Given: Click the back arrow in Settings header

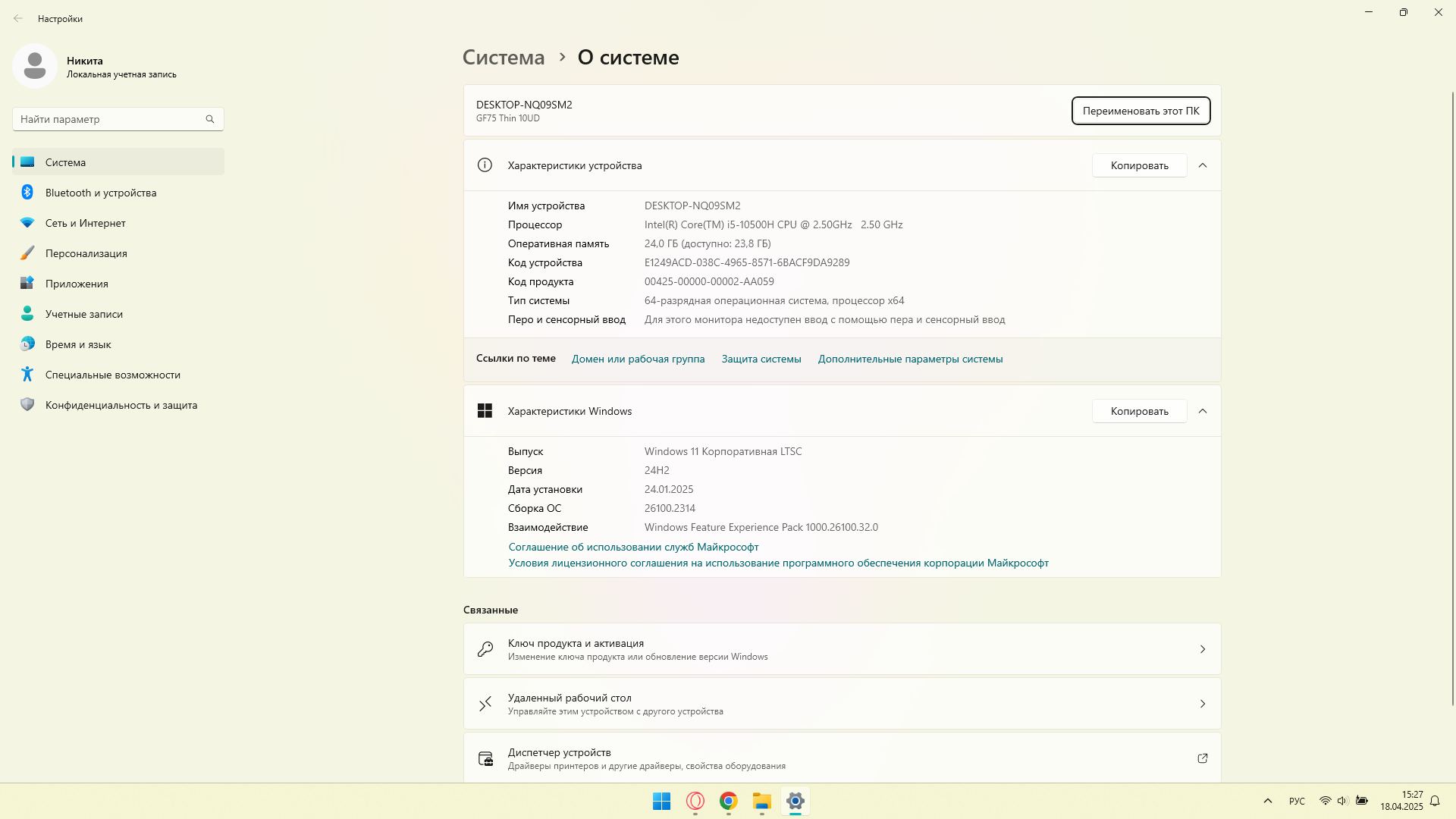Looking at the screenshot, I should pyautogui.click(x=18, y=18).
